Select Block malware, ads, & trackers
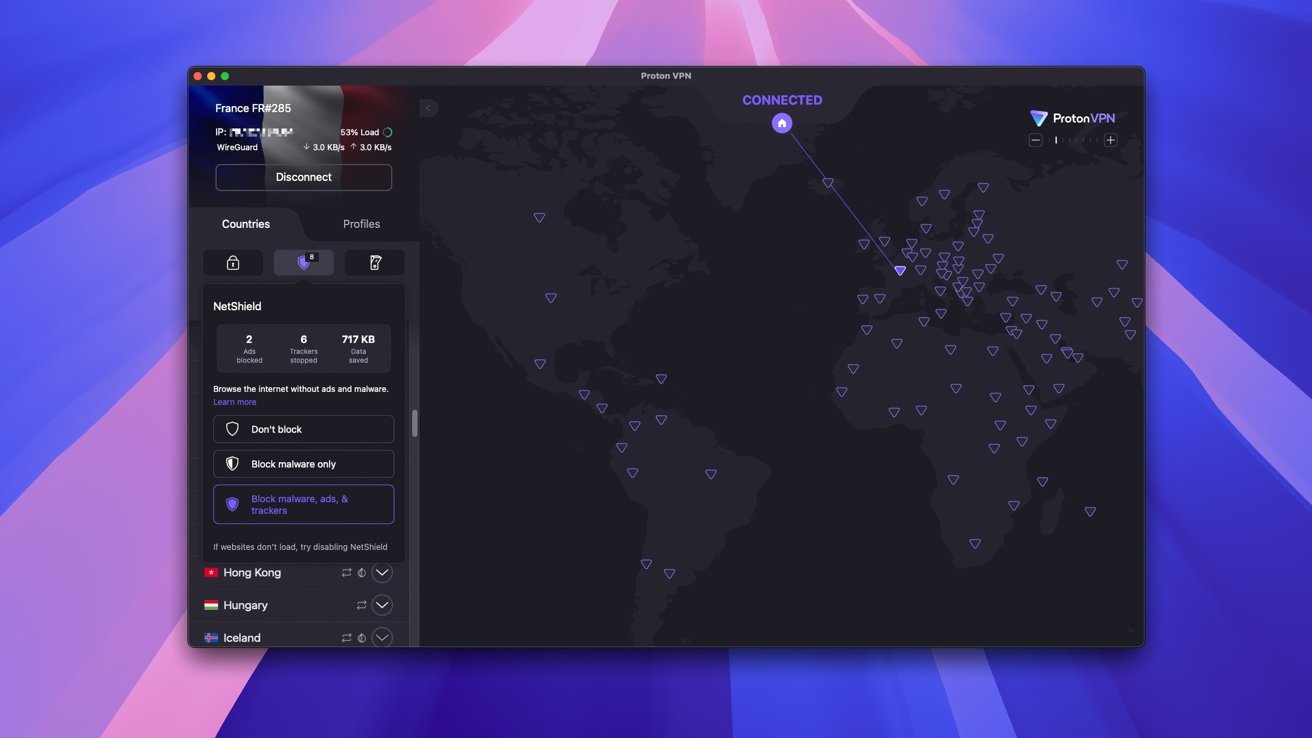The width and height of the screenshot is (1312, 738). pyautogui.click(x=304, y=505)
